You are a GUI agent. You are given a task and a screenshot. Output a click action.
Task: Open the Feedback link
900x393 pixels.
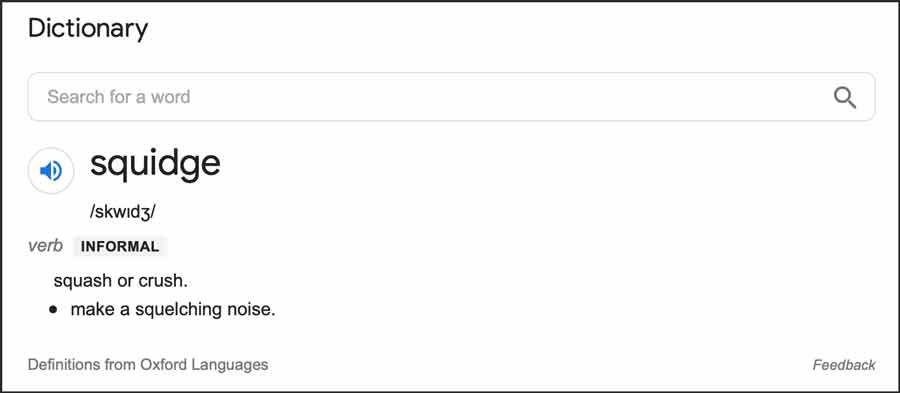pyautogui.click(x=844, y=365)
